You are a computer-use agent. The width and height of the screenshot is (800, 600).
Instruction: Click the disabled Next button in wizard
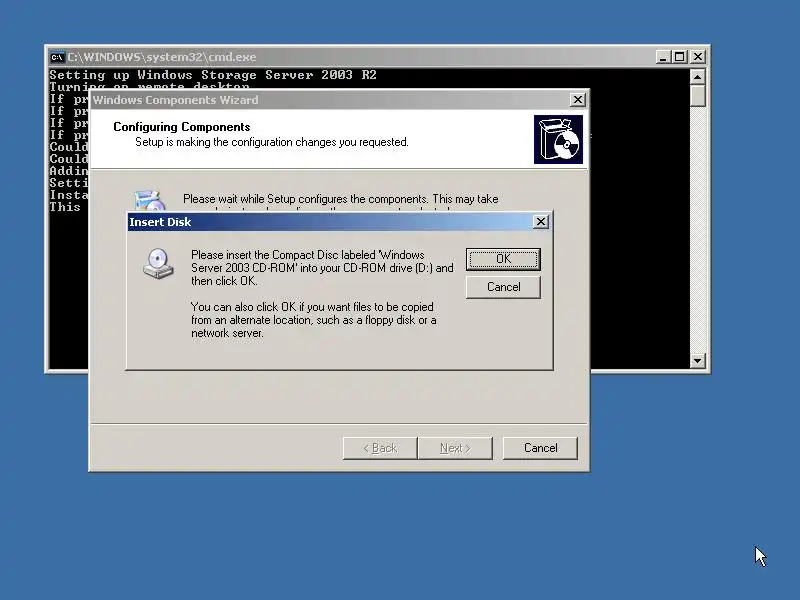tap(455, 448)
